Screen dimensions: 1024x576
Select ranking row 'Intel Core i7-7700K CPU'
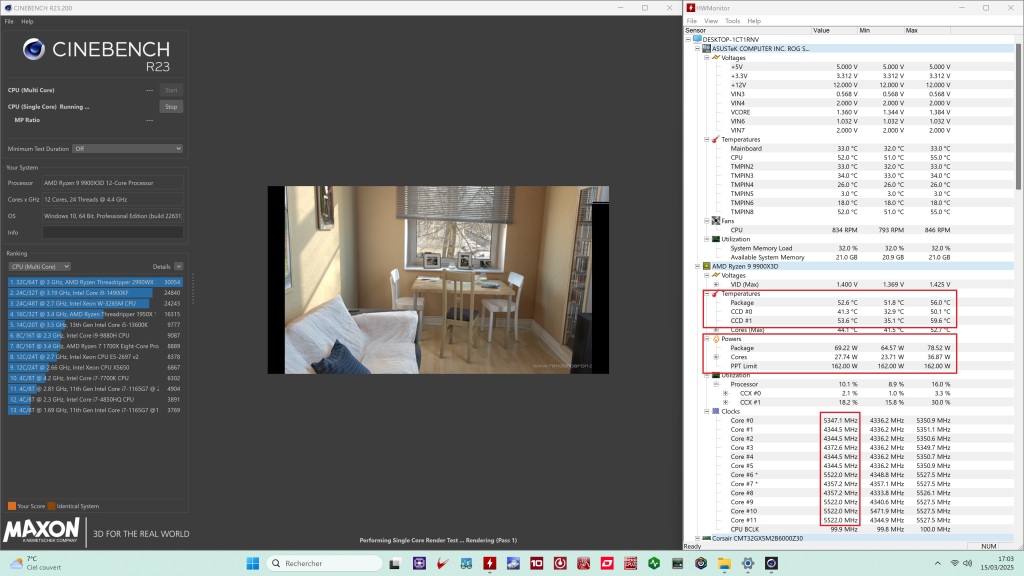95,378
